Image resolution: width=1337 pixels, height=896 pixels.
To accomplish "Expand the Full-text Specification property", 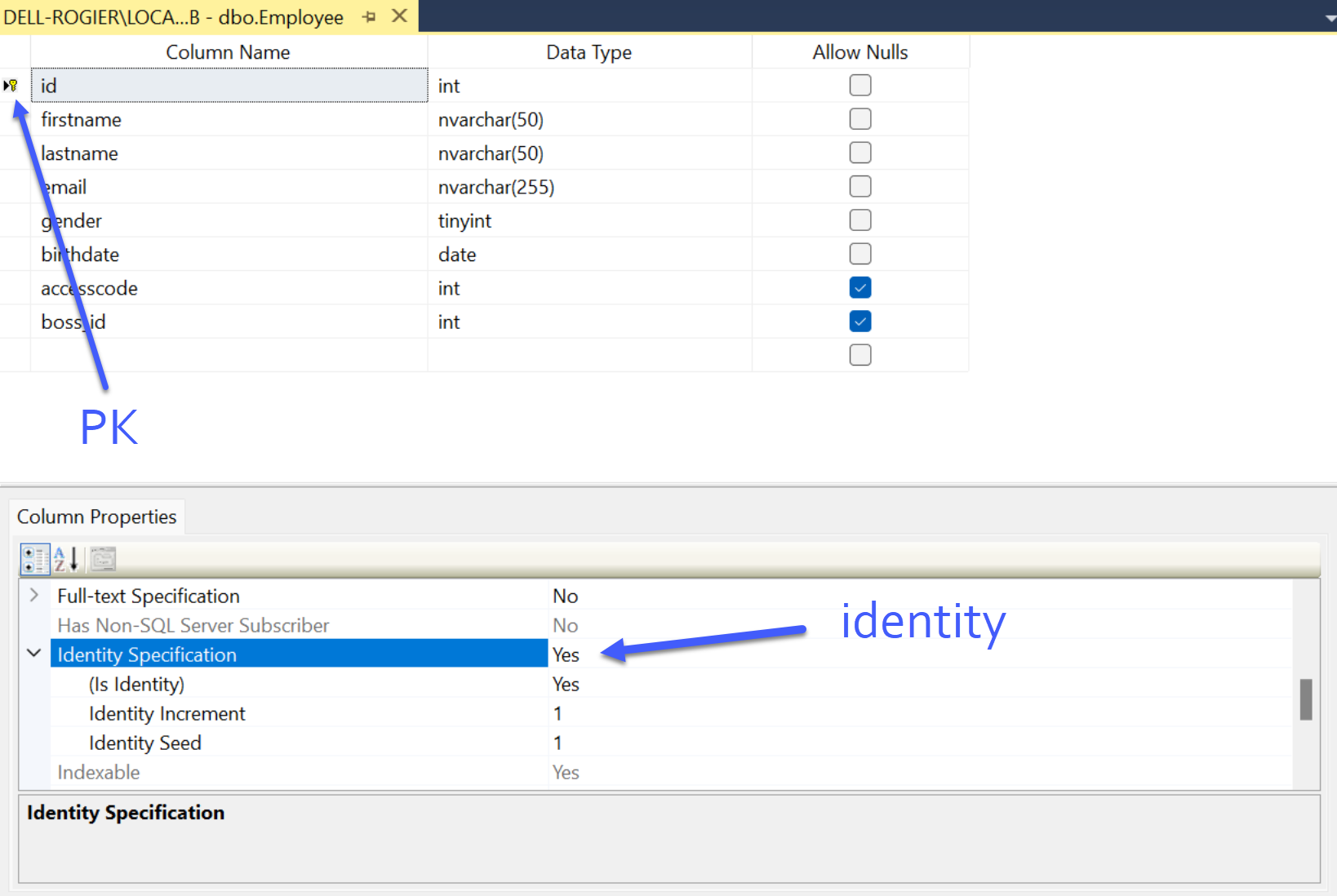I will (34, 596).
